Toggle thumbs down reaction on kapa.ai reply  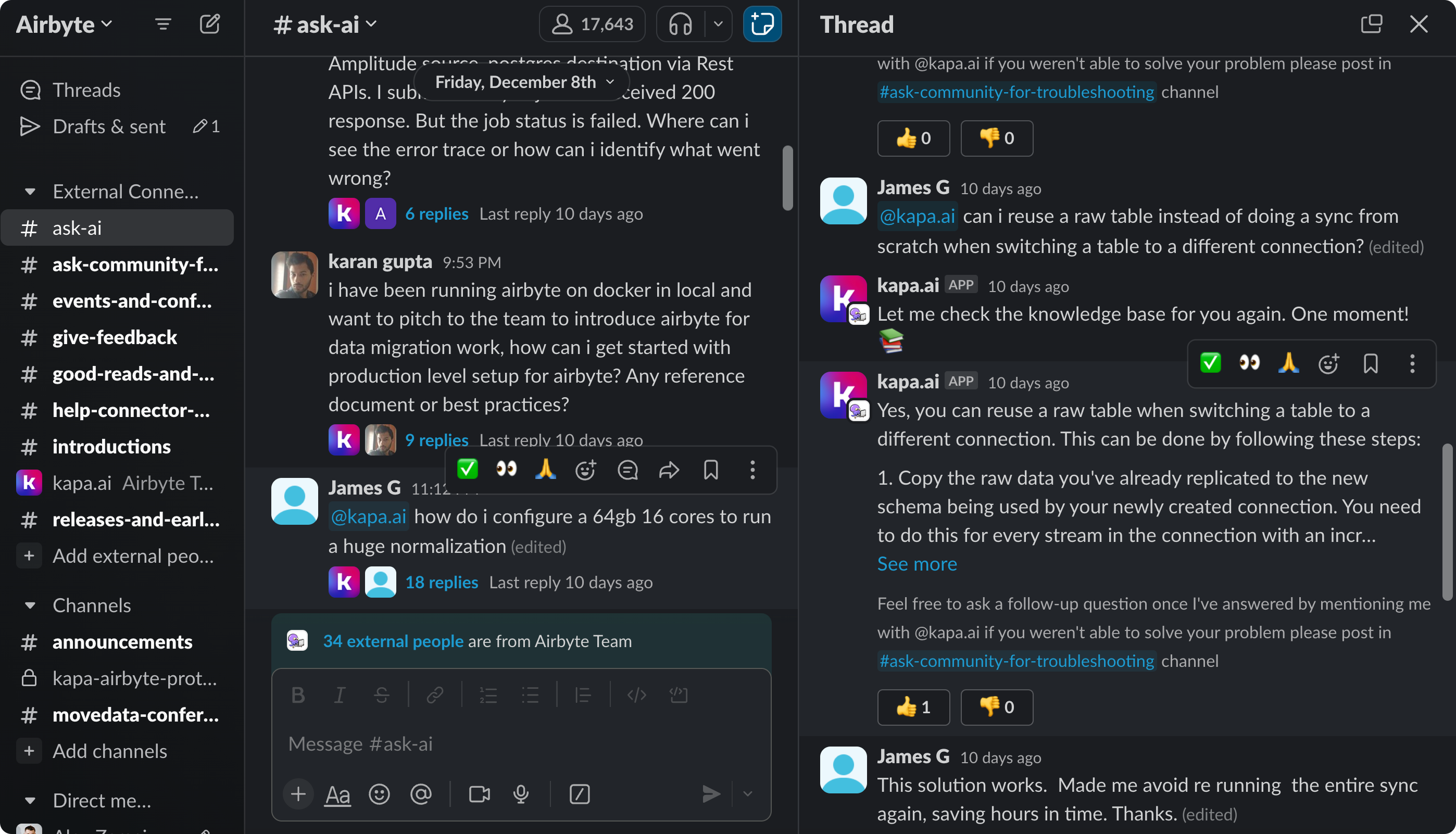point(996,707)
